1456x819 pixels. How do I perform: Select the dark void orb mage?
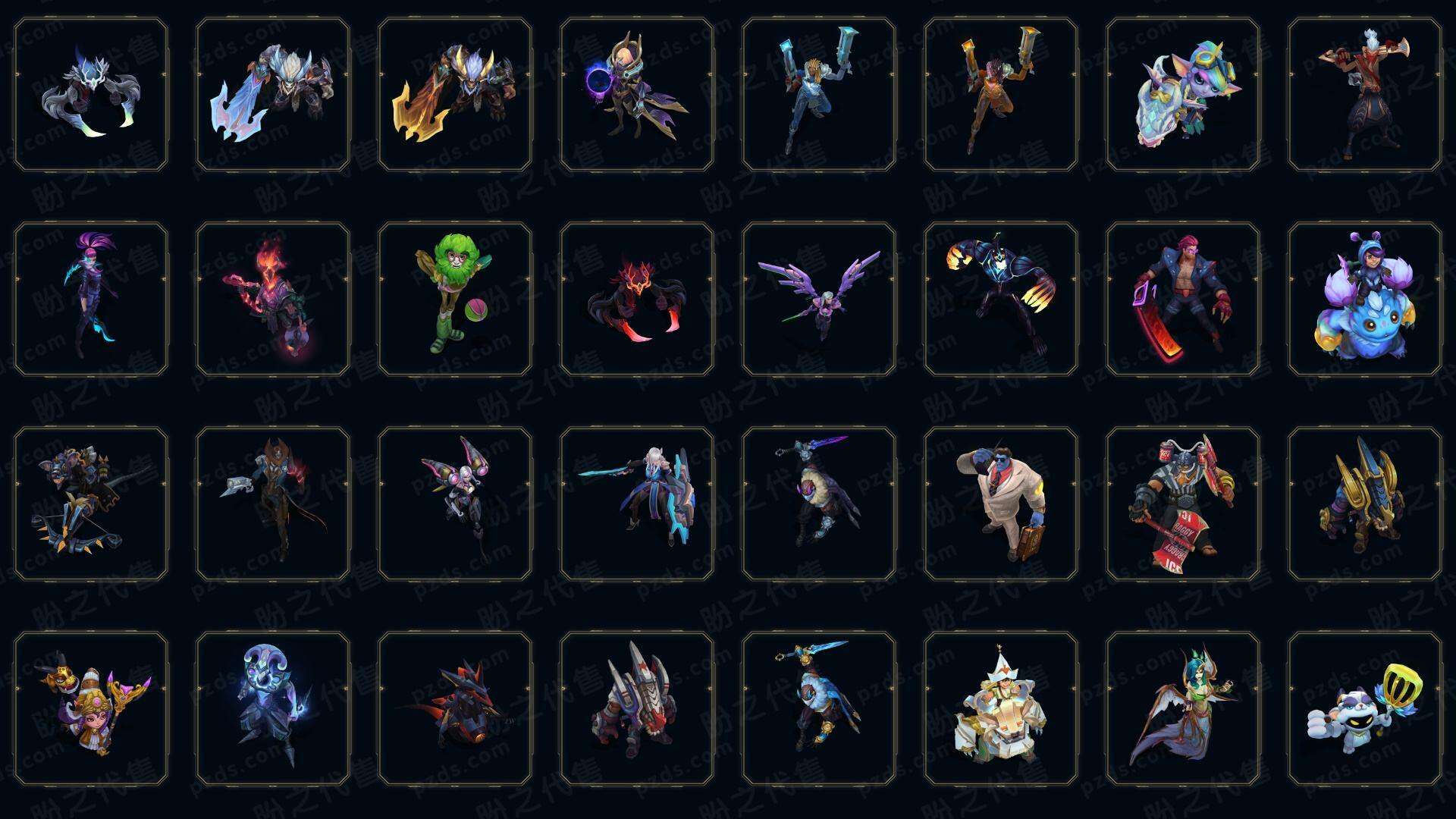(x=637, y=94)
